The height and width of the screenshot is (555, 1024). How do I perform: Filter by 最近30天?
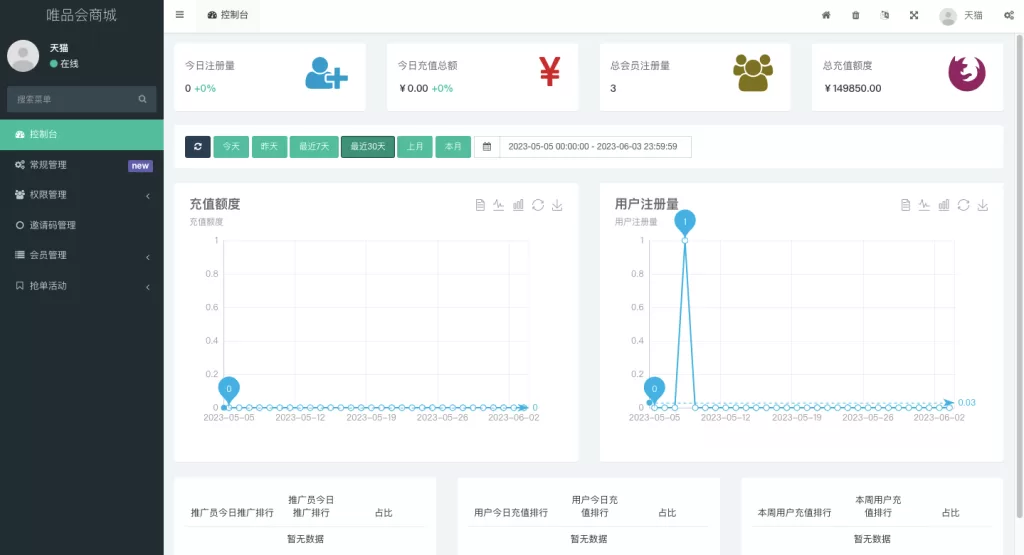[368, 147]
